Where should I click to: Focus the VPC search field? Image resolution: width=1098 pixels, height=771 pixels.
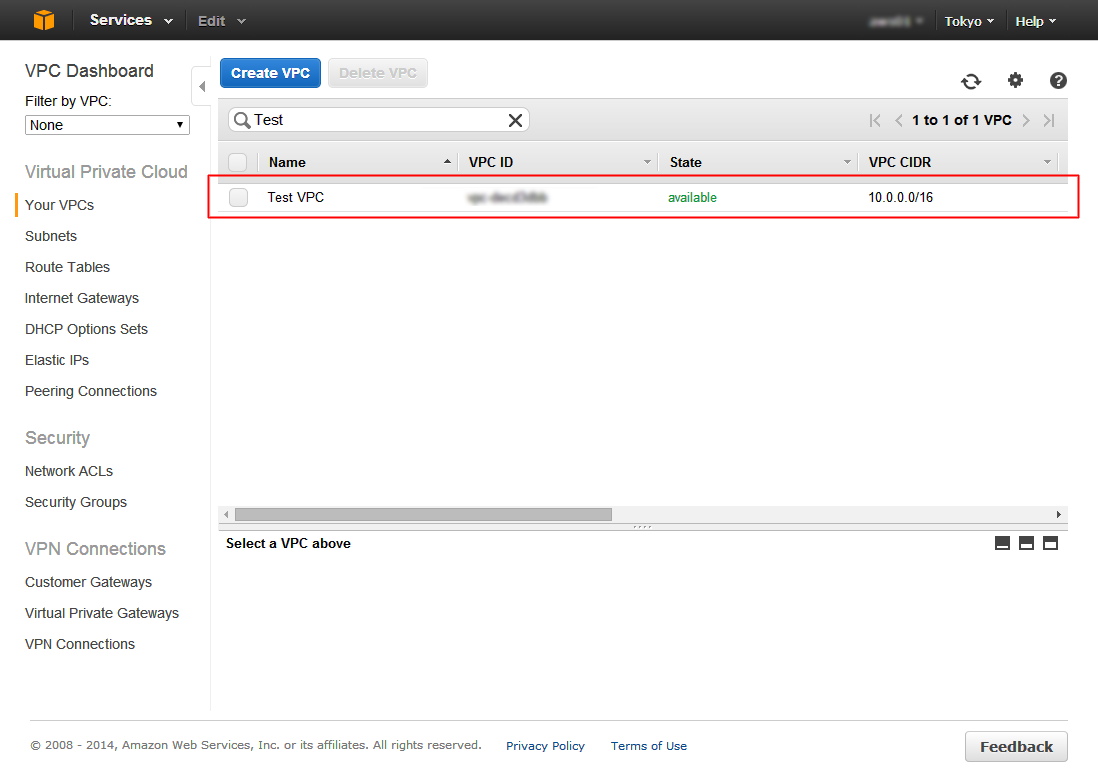tap(379, 120)
